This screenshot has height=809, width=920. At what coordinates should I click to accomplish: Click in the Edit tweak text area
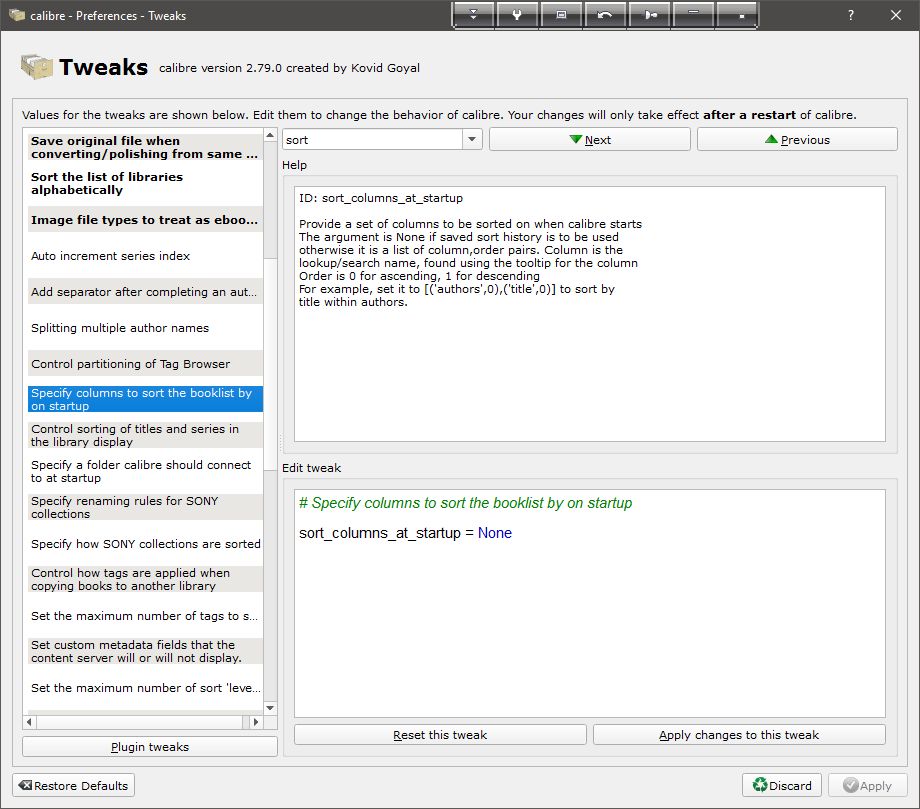(x=590, y=603)
